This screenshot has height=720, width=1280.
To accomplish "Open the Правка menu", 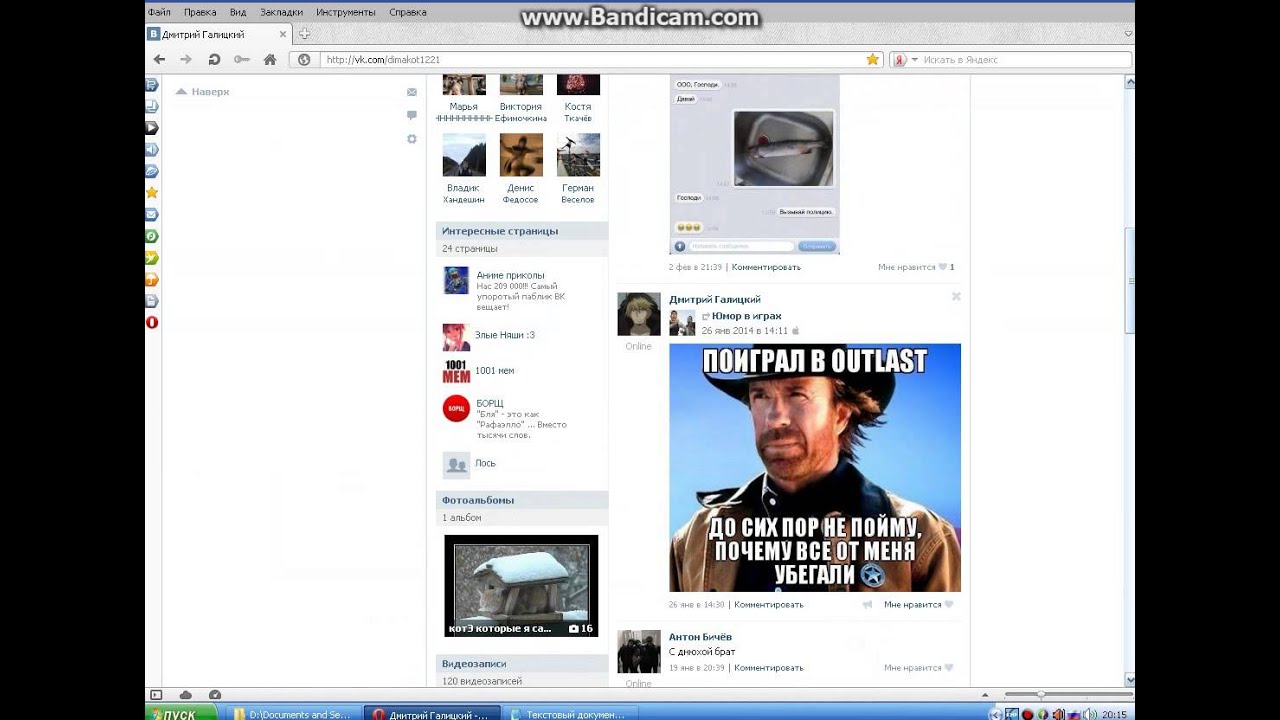I will pyautogui.click(x=200, y=12).
